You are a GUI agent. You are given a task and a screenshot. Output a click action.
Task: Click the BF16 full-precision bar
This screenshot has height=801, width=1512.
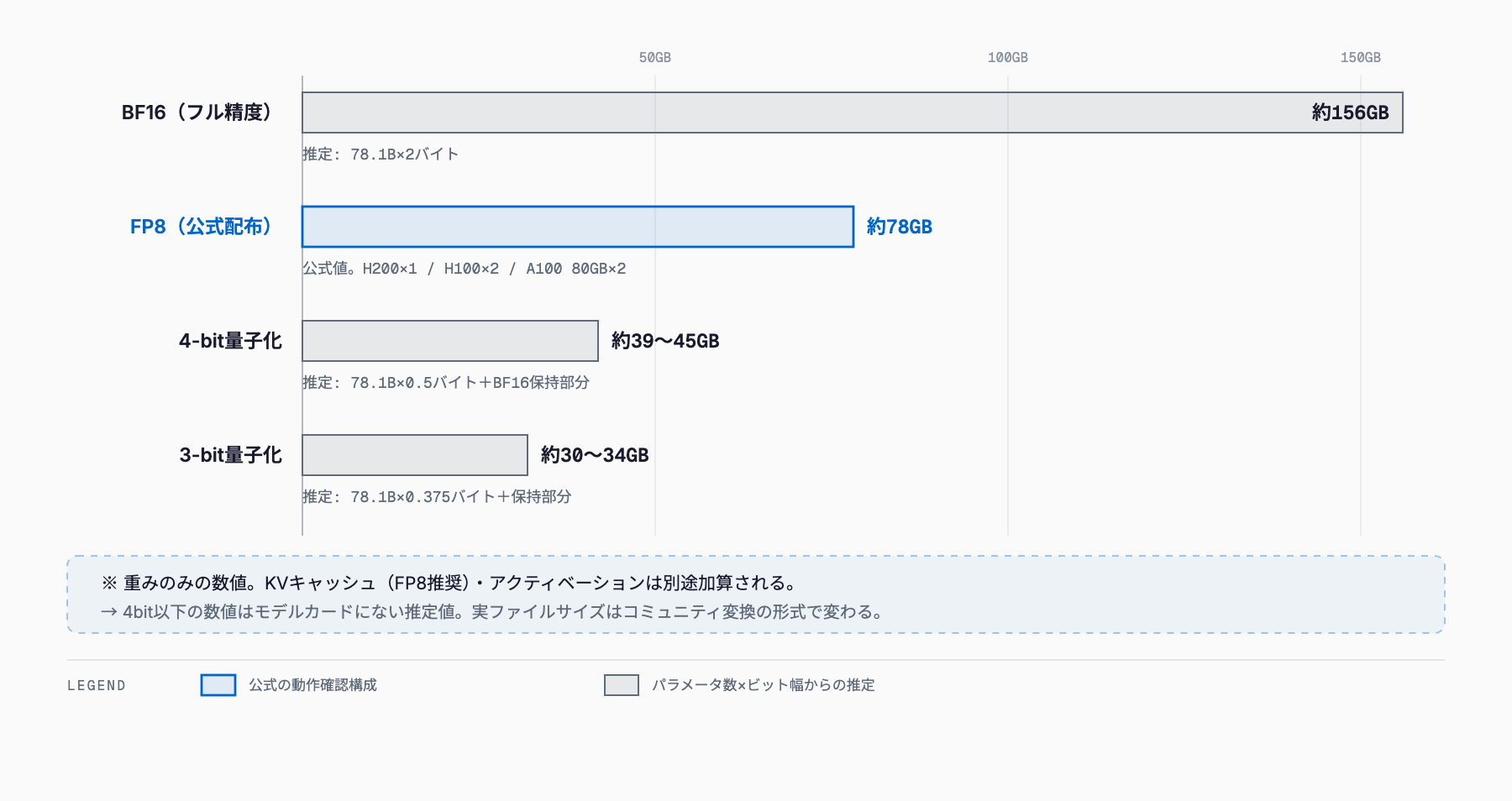click(x=853, y=113)
